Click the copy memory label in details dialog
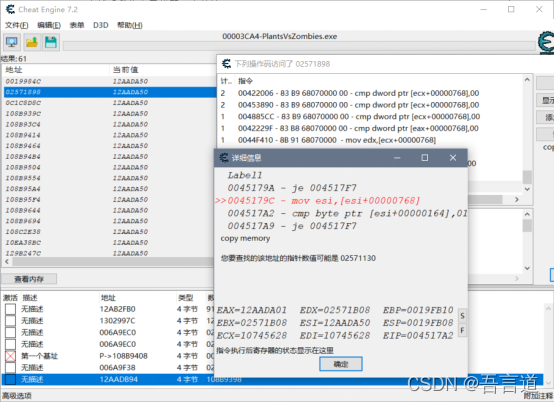 [x=245, y=238]
